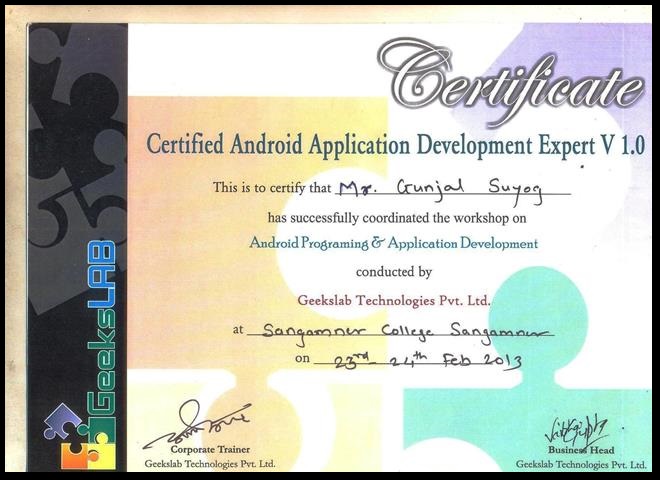Click the vertical 'GeeksLAB' logo text
Screen dimensions: 660x480
tap(101, 330)
